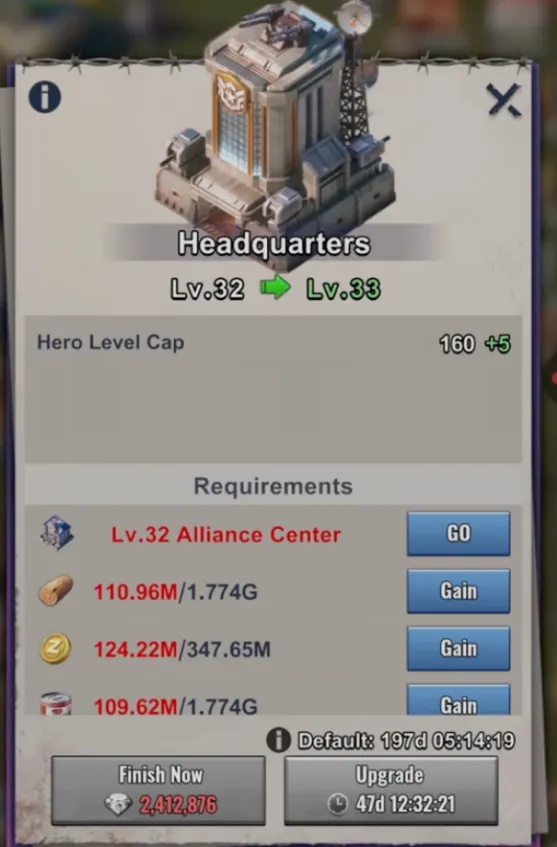Tap the Headquarters building image
Image resolution: width=557 pixels, height=847 pixels.
point(277,122)
